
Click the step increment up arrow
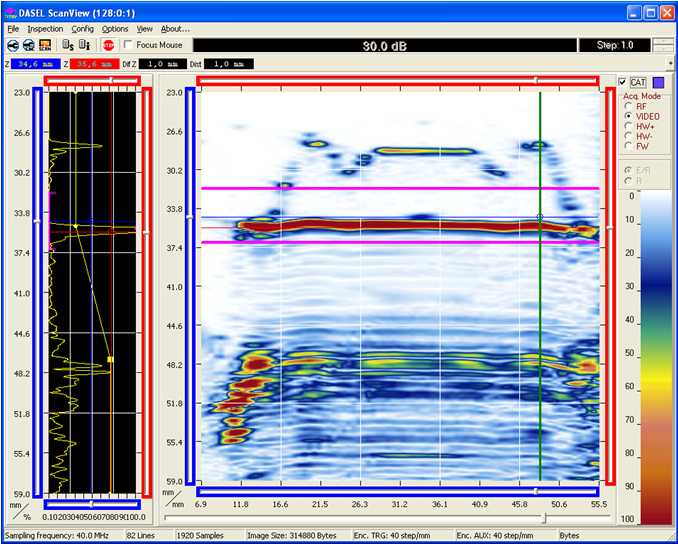pos(663,41)
